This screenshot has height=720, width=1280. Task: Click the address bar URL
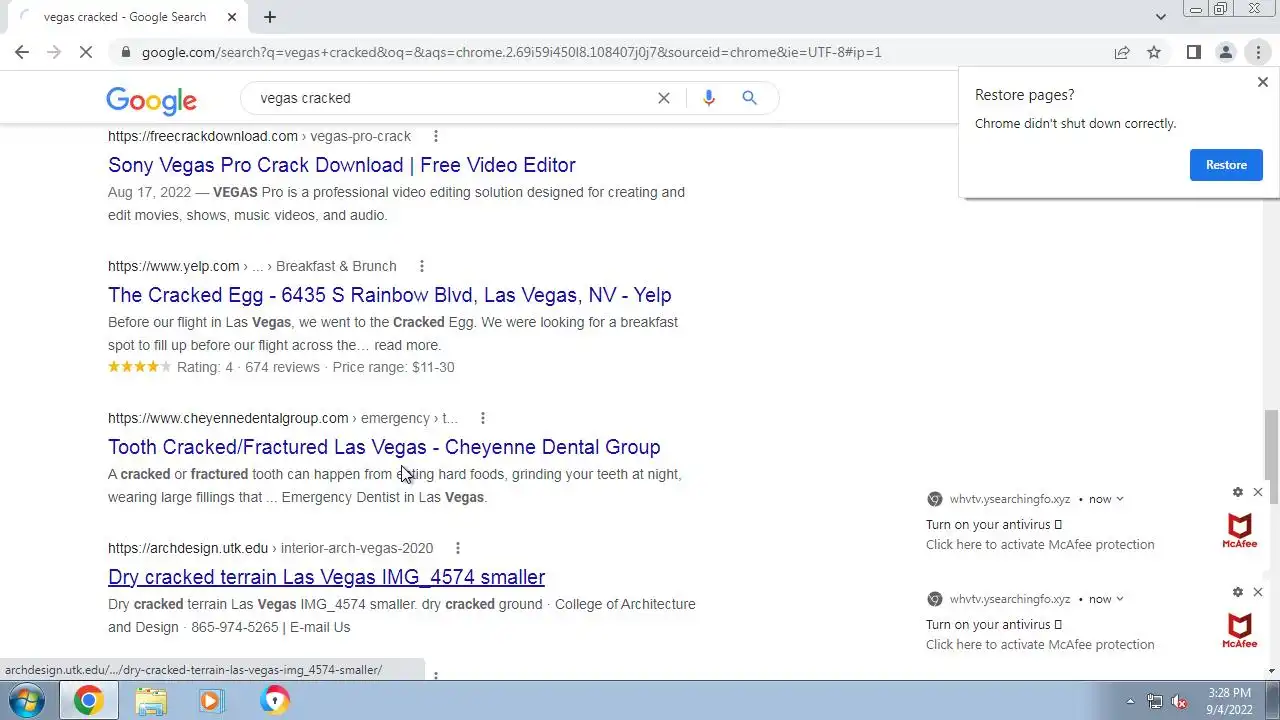[x=511, y=52]
